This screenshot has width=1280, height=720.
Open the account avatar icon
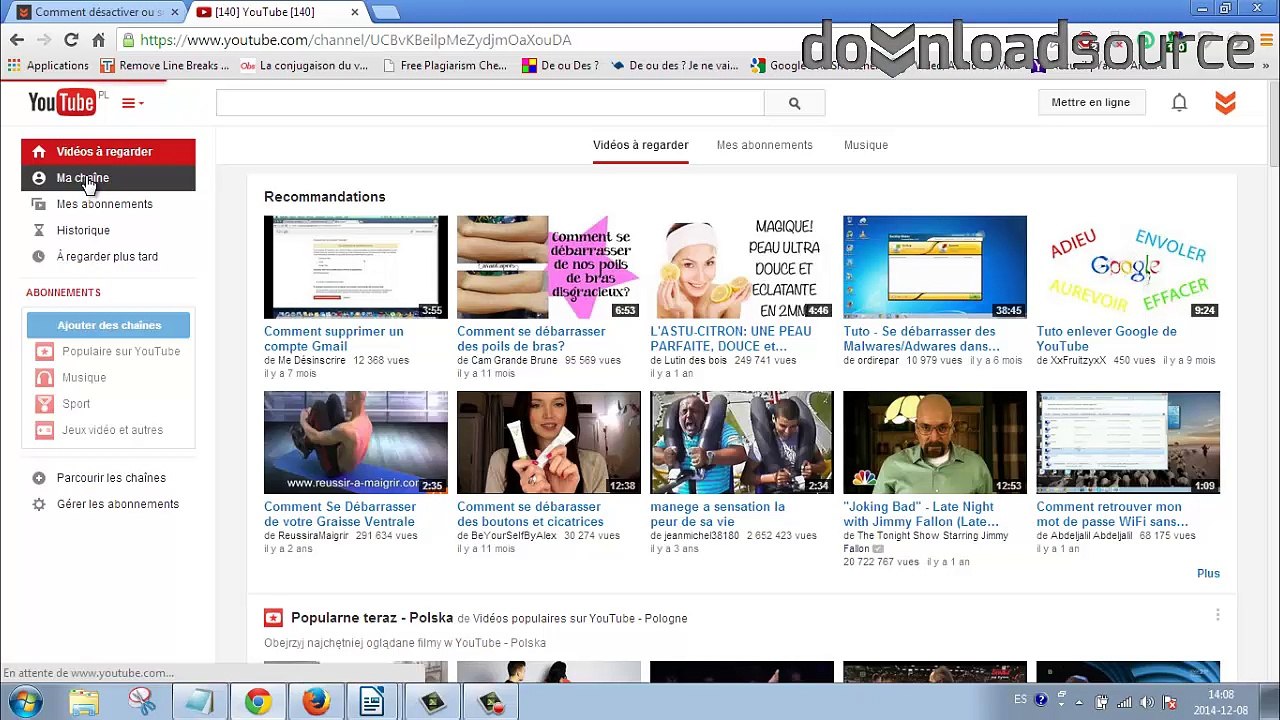1225,102
